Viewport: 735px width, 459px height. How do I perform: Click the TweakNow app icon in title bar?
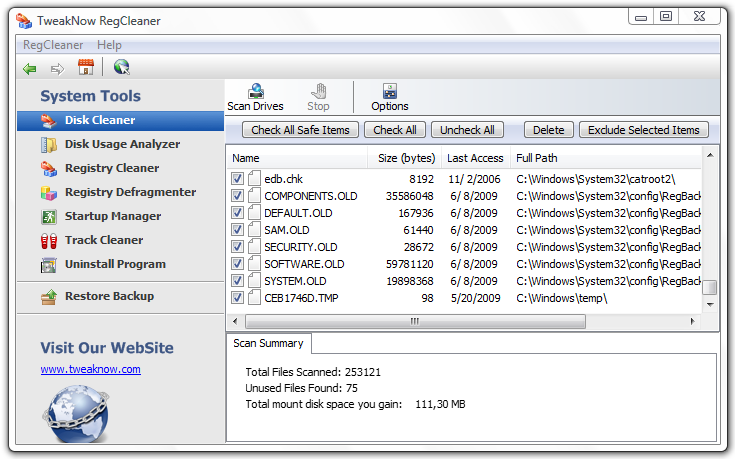(x=24, y=21)
